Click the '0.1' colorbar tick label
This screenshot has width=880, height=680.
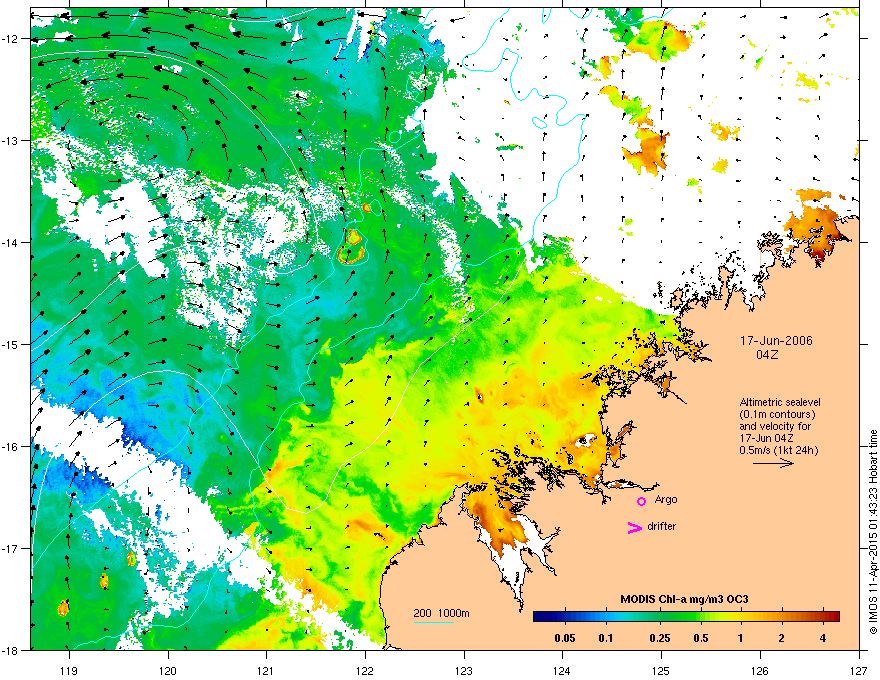click(606, 638)
